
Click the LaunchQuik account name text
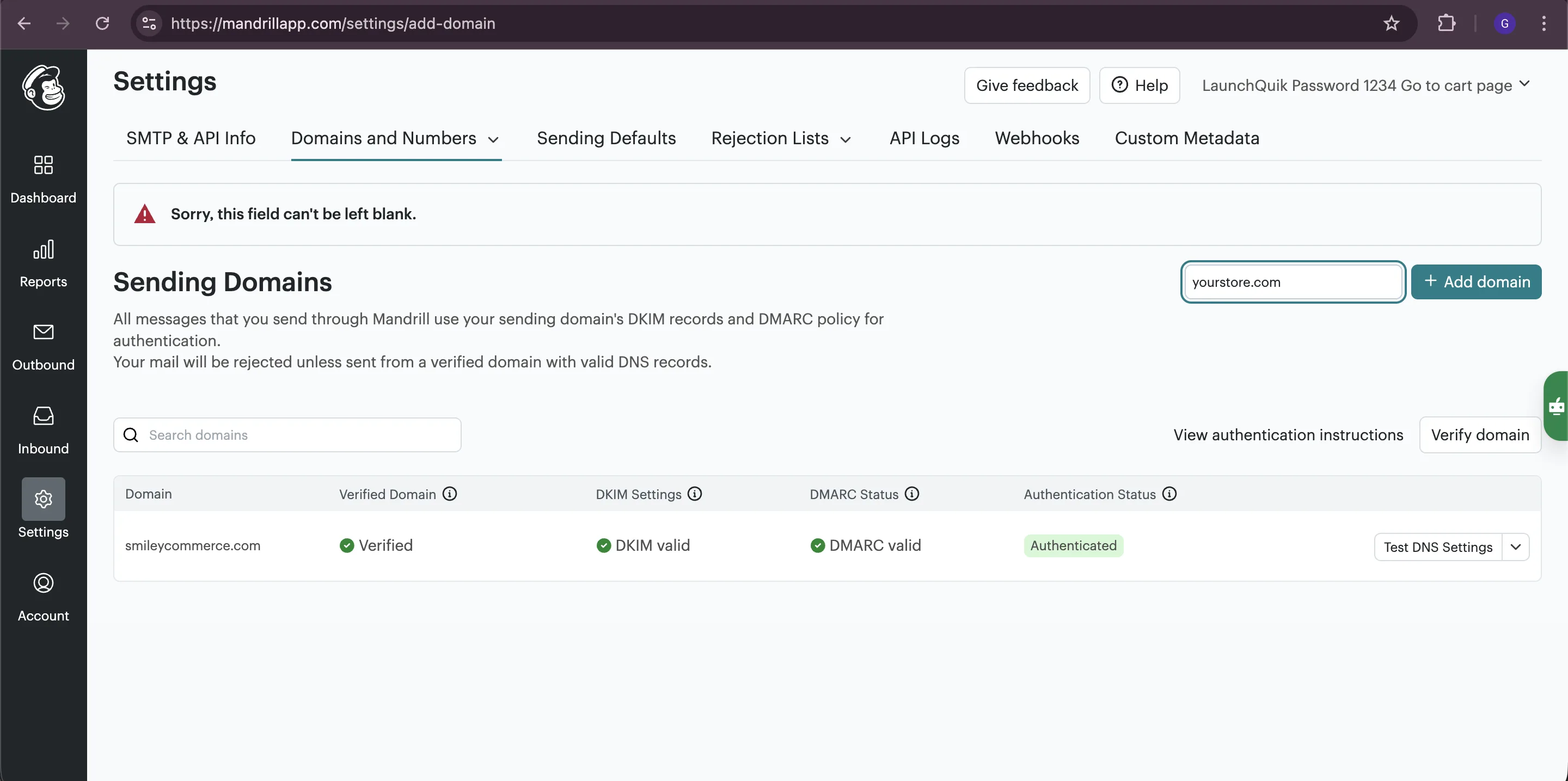(1357, 85)
